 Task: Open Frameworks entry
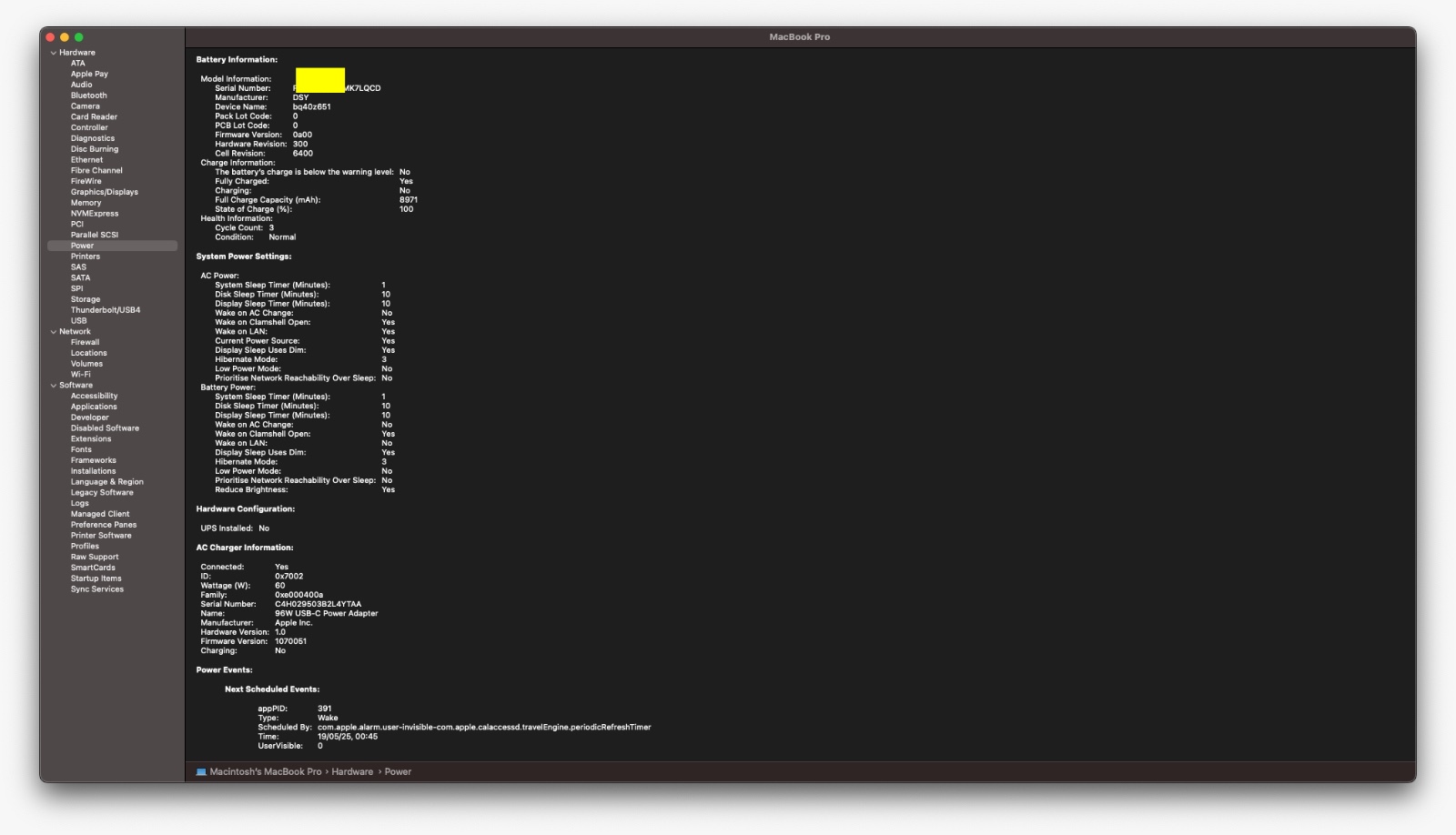pyautogui.click(x=94, y=461)
